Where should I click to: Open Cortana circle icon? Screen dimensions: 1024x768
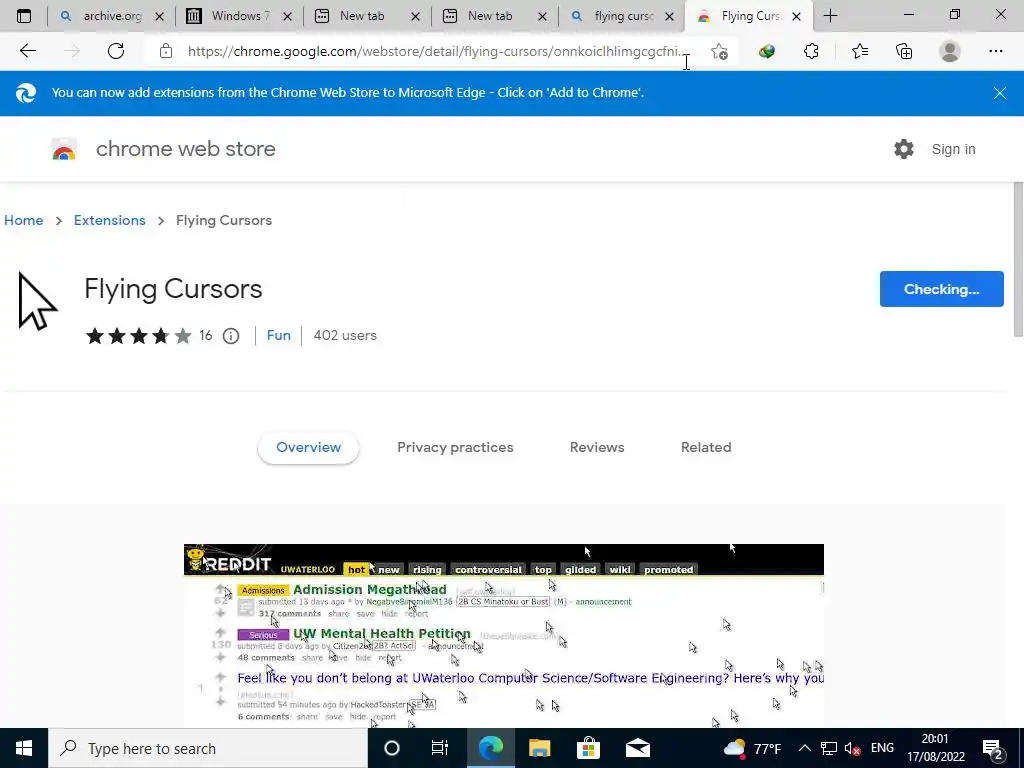coord(391,748)
